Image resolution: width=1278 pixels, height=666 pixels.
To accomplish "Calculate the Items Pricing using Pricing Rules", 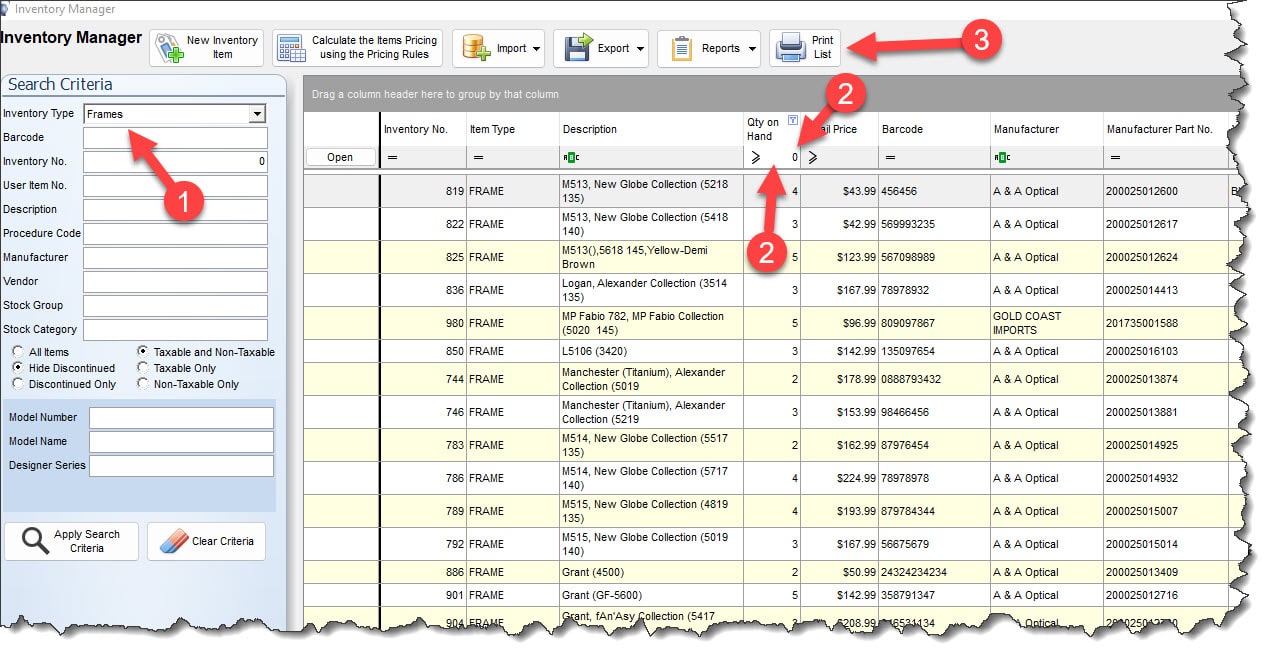I will (x=357, y=48).
